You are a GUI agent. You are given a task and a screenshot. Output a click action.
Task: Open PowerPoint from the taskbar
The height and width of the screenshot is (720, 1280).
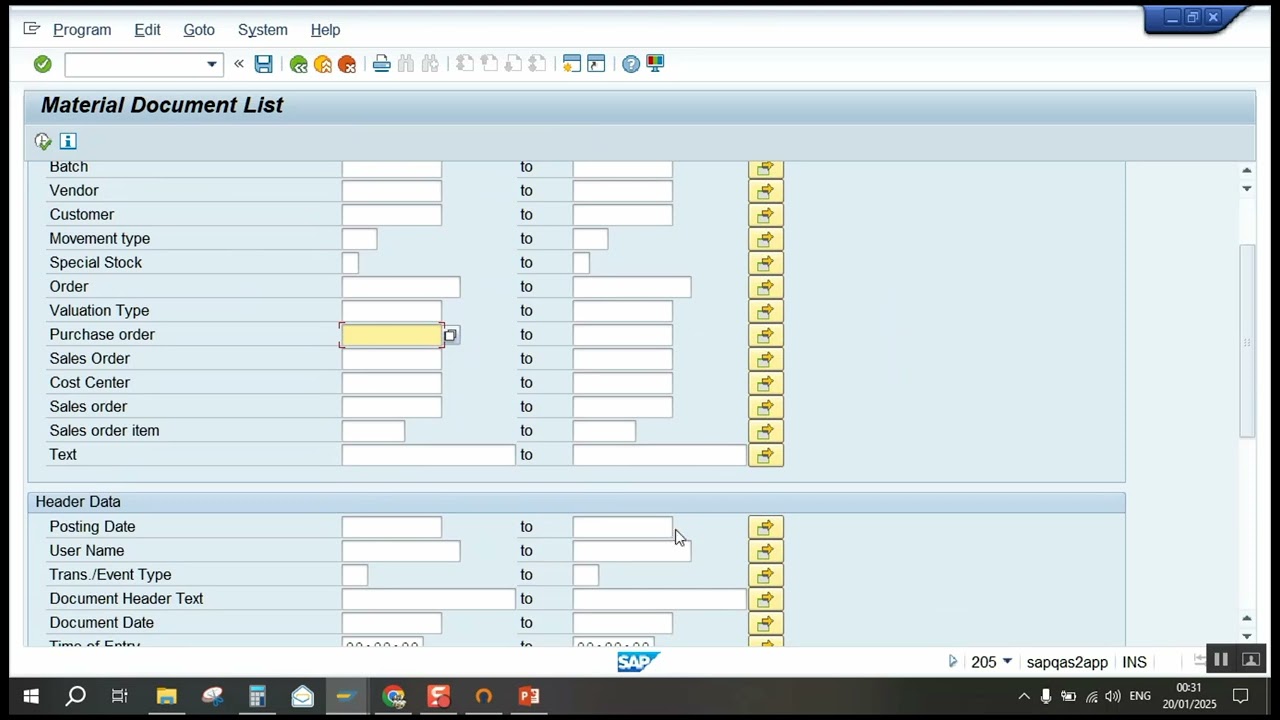[x=529, y=696]
